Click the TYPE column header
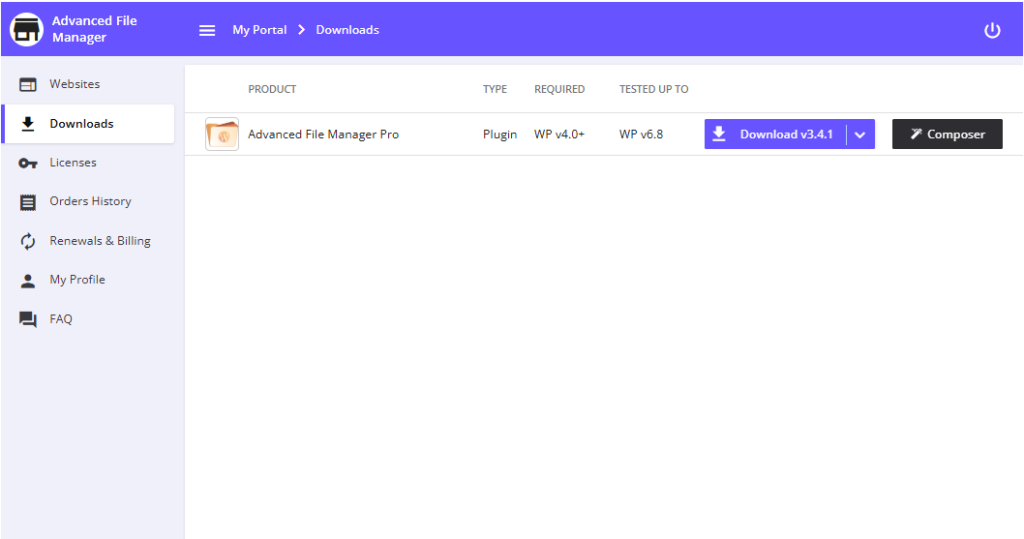 pos(494,90)
